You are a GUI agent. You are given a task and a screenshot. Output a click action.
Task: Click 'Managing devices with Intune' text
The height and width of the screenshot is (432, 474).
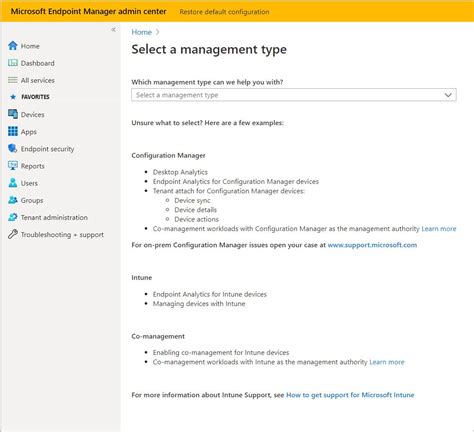click(199, 304)
